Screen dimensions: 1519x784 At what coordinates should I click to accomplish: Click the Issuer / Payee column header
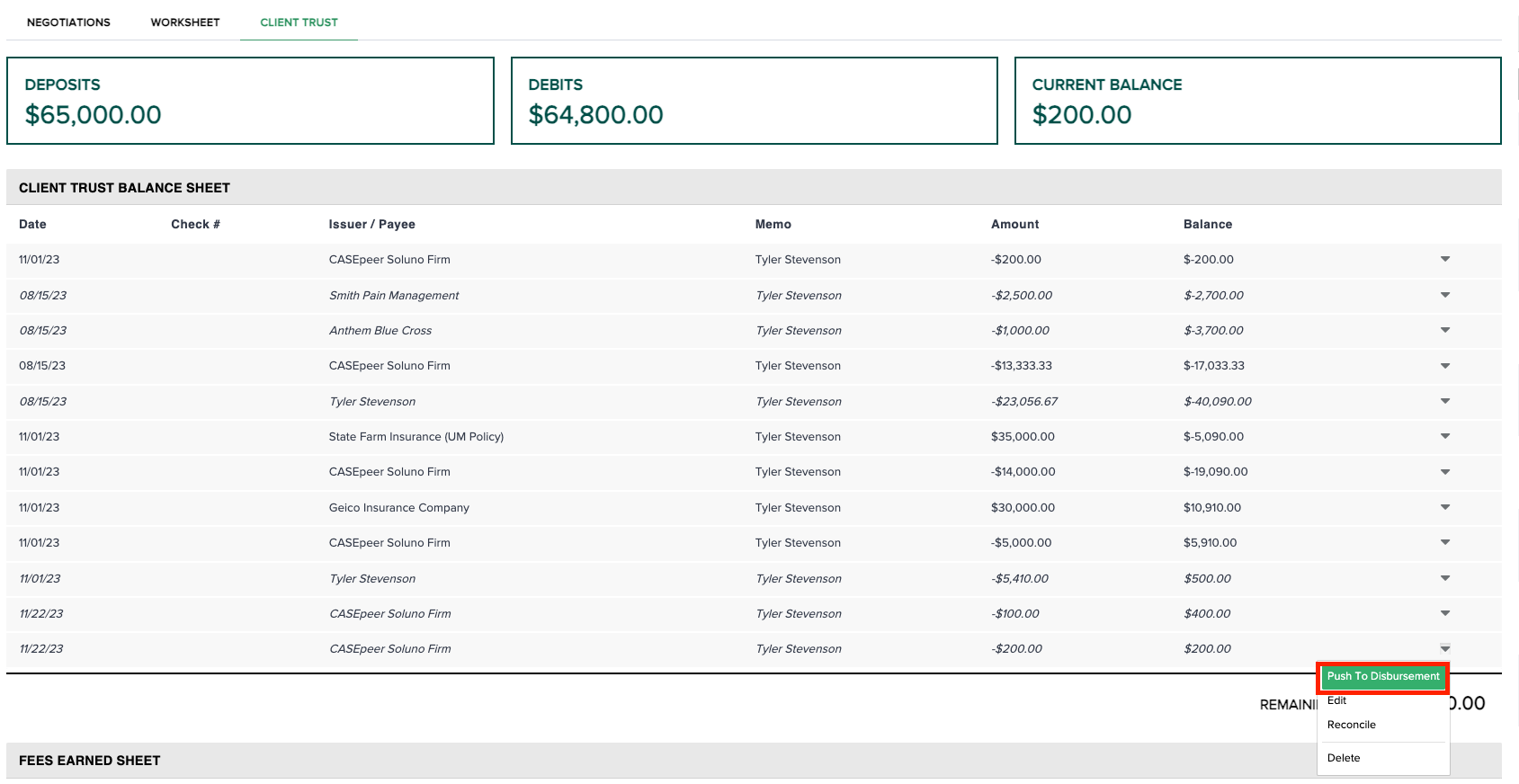click(371, 224)
